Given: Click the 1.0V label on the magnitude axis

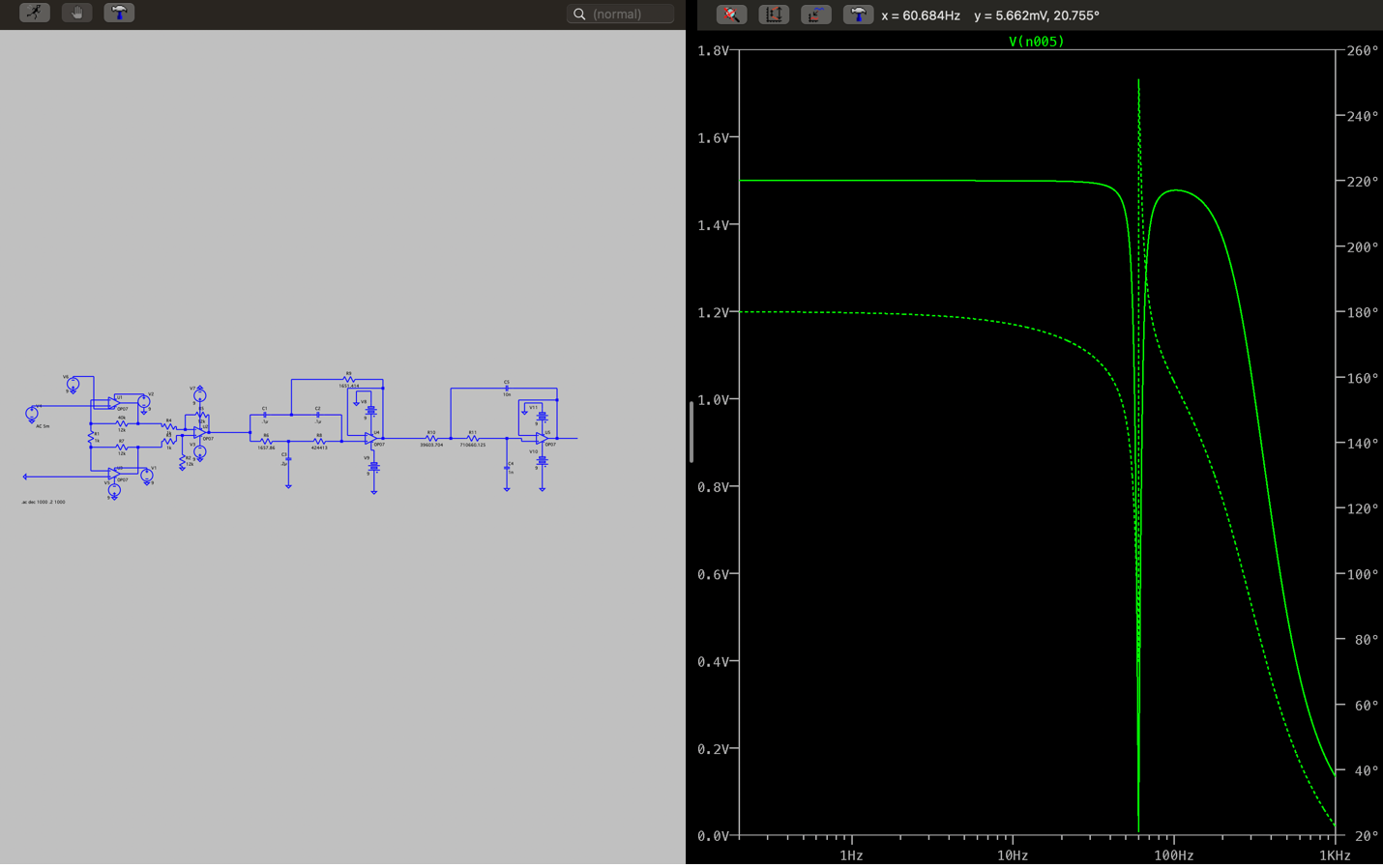Looking at the screenshot, I should tap(713, 399).
